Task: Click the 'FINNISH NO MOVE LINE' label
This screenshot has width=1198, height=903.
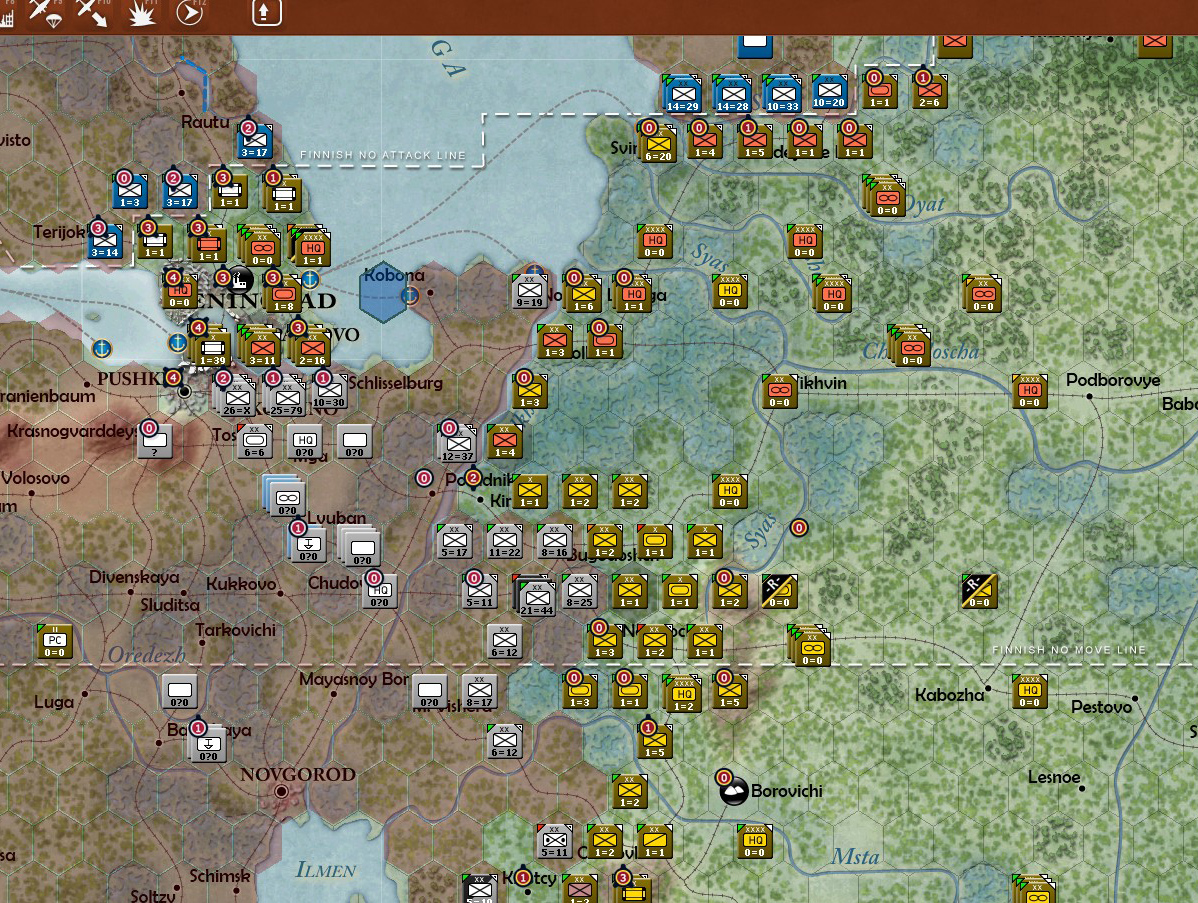Action: click(x=1069, y=649)
